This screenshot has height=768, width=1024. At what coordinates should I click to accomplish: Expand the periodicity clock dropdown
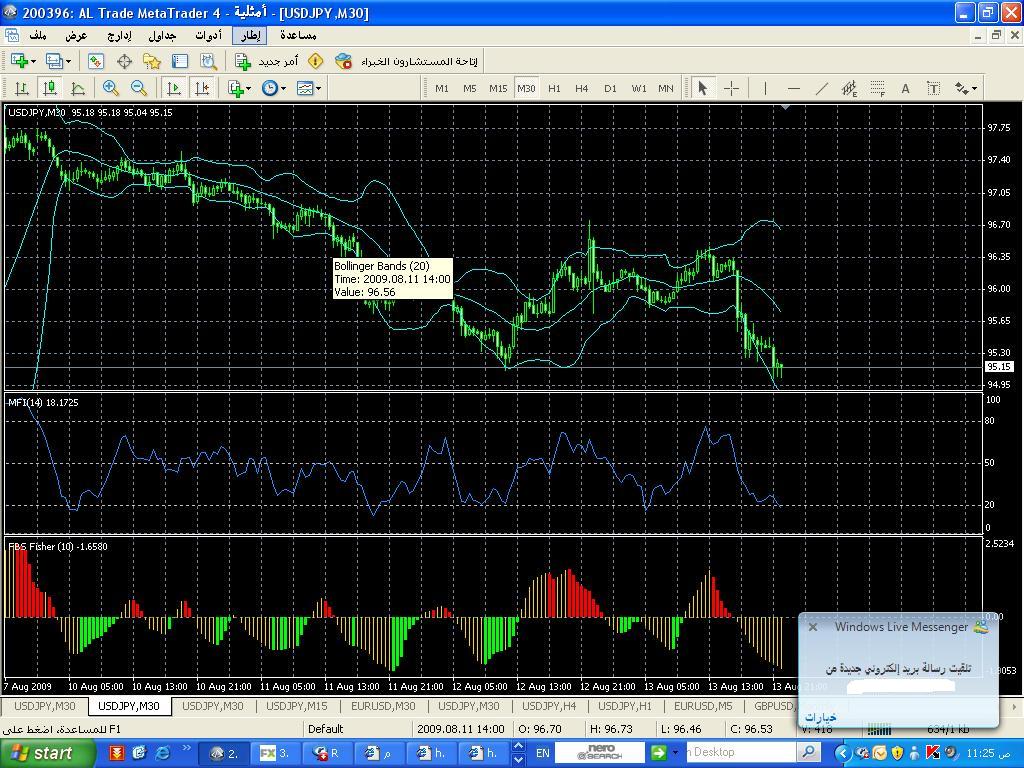click(x=274, y=88)
